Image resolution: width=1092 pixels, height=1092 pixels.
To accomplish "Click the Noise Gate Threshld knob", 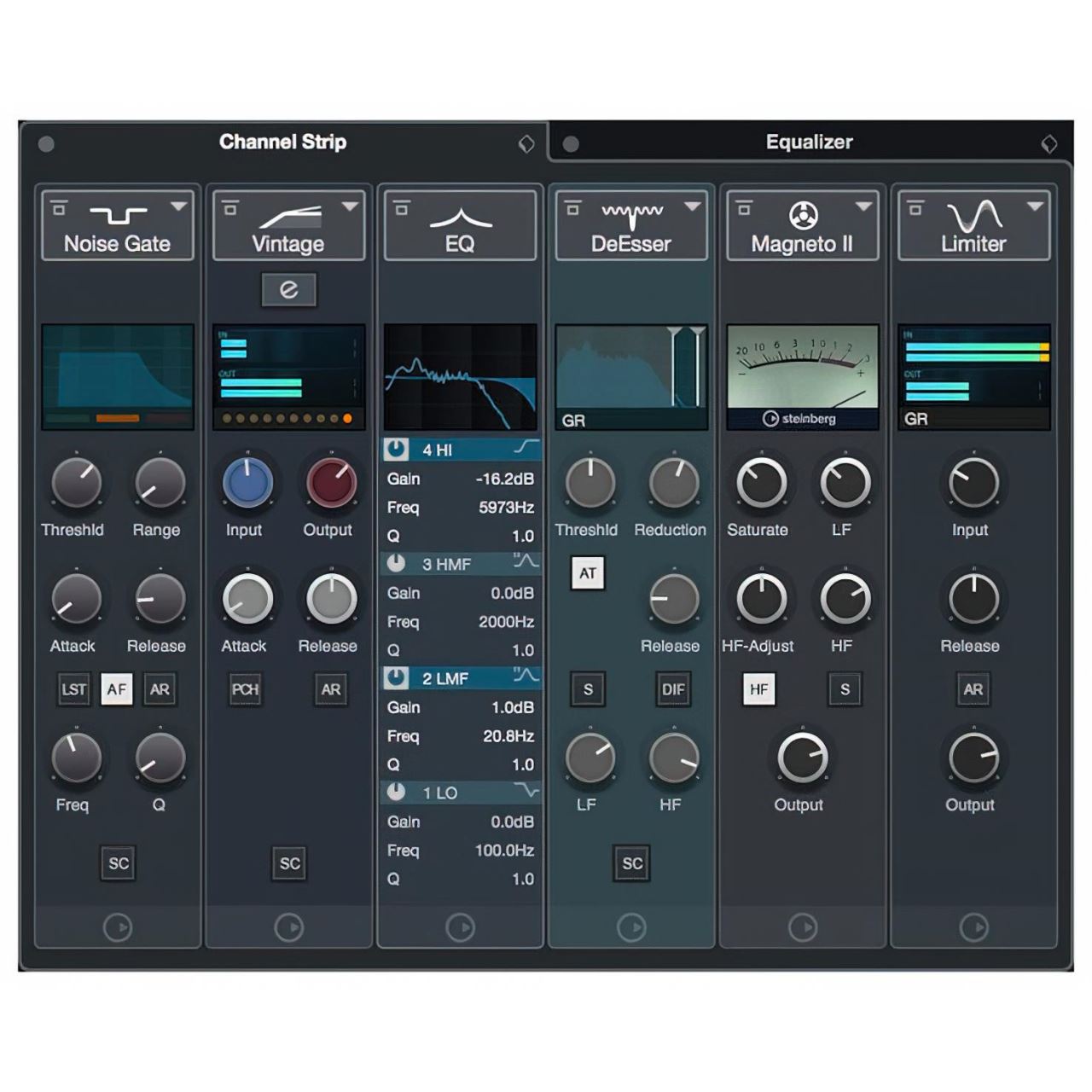I will [x=77, y=483].
